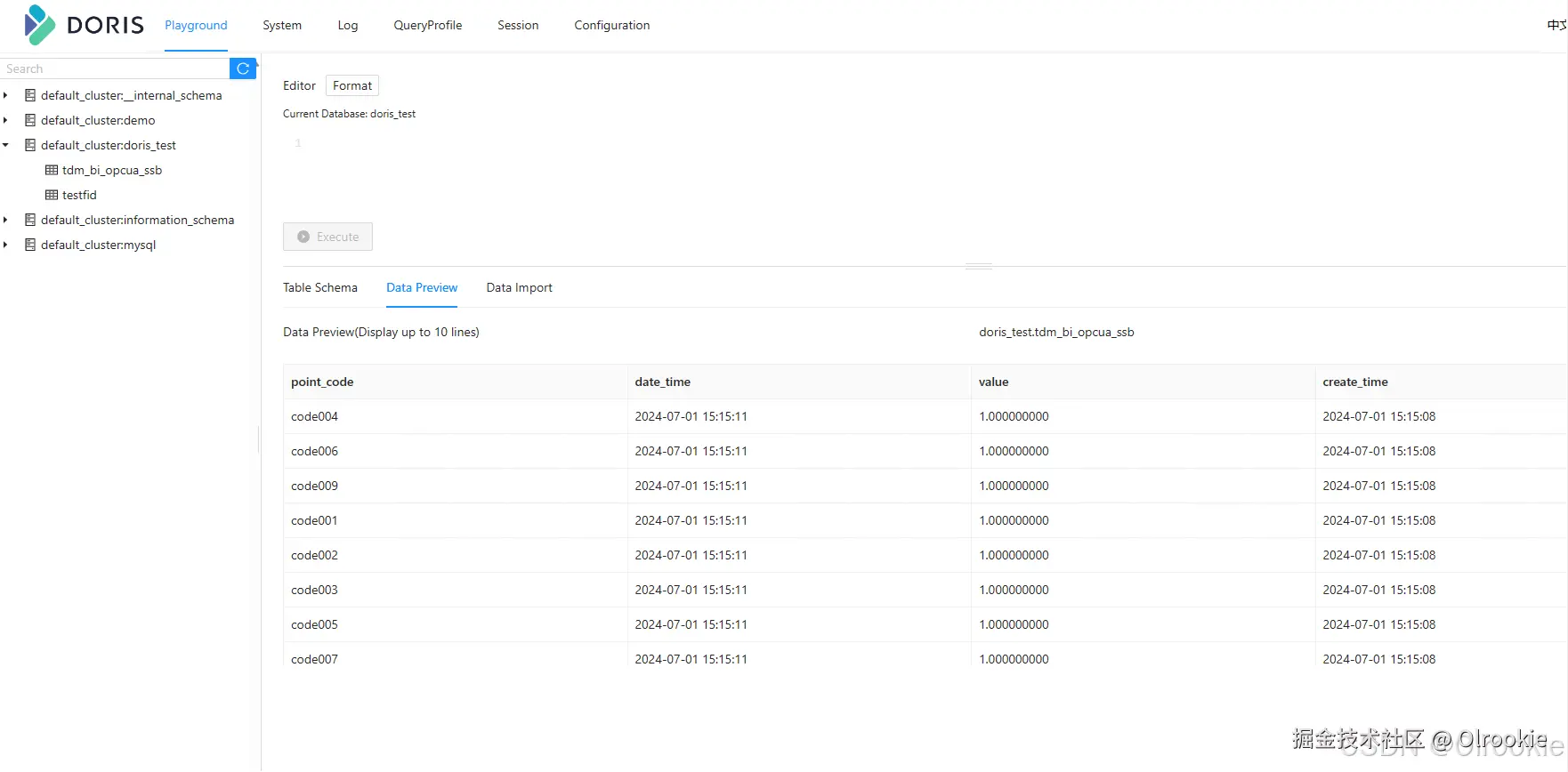This screenshot has width=1568, height=772.
Task: Click the editor panel resize handle
Action: click(x=979, y=266)
